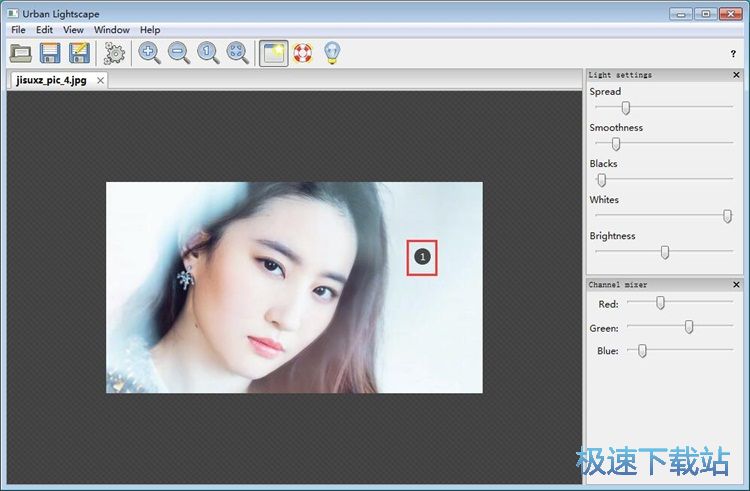Click the portrait image in the canvas
Image resolution: width=750 pixels, height=491 pixels.
pos(294,287)
